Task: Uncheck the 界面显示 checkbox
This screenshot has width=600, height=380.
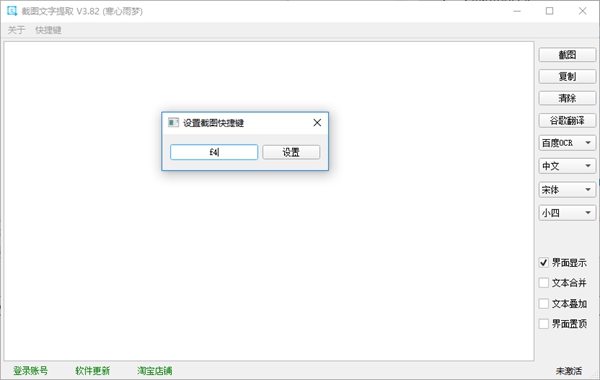Action: coord(543,263)
